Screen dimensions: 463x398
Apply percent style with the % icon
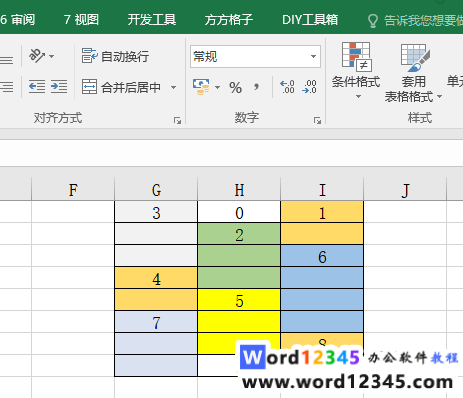pos(235,88)
